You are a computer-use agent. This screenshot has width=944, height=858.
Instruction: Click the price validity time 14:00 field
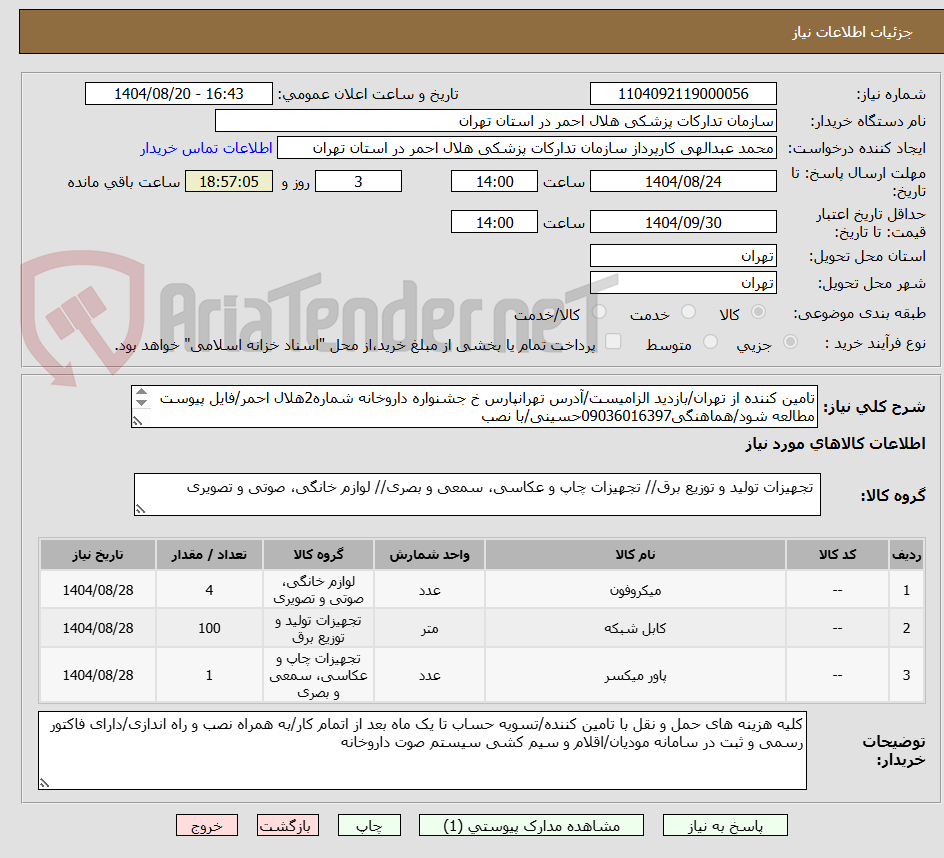point(494,222)
